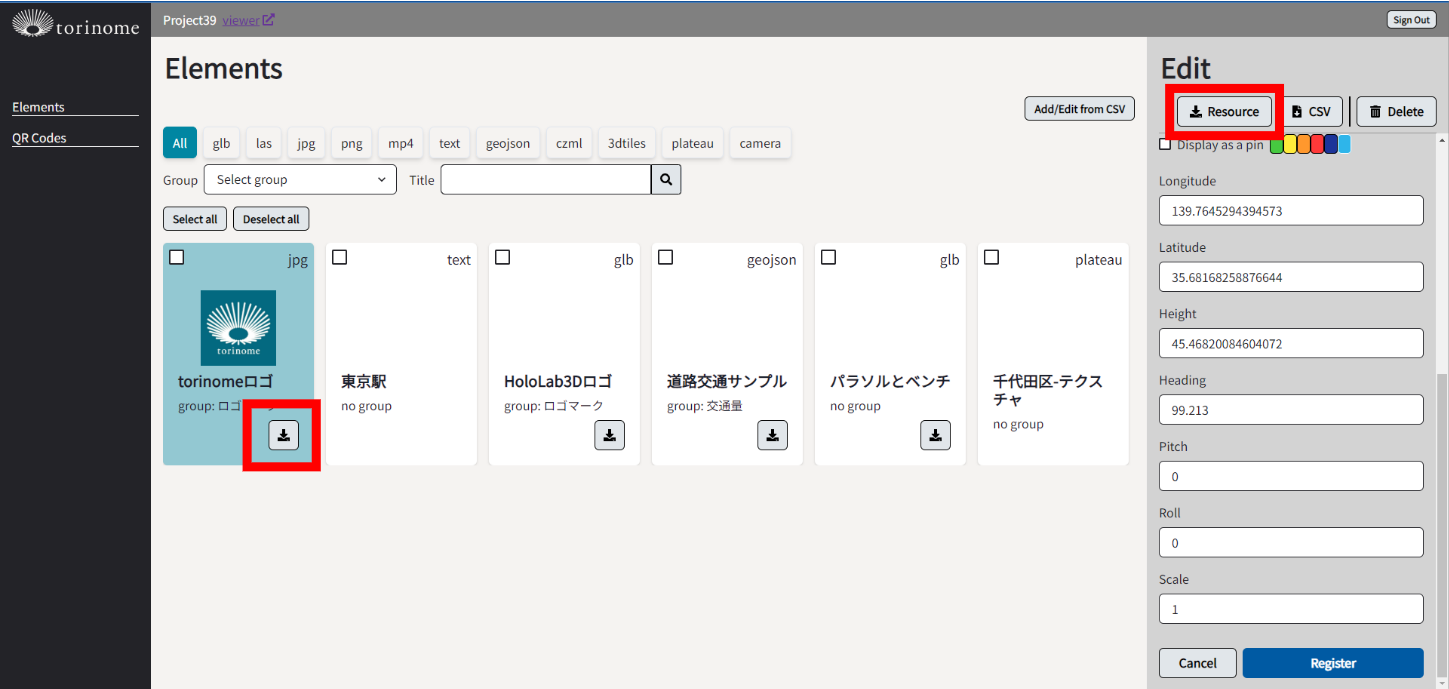Check the torinomeロゴ card checkbox
The image size is (1449, 689).
tap(177, 258)
